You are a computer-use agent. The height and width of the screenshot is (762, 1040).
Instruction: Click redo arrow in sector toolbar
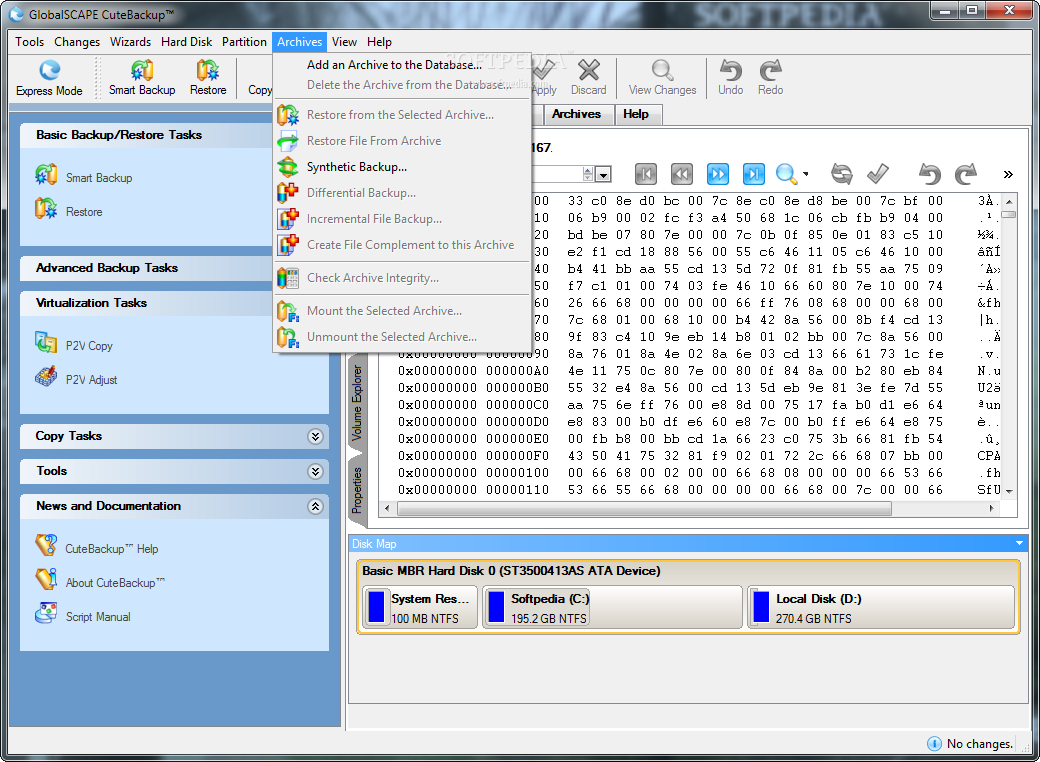point(966,174)
